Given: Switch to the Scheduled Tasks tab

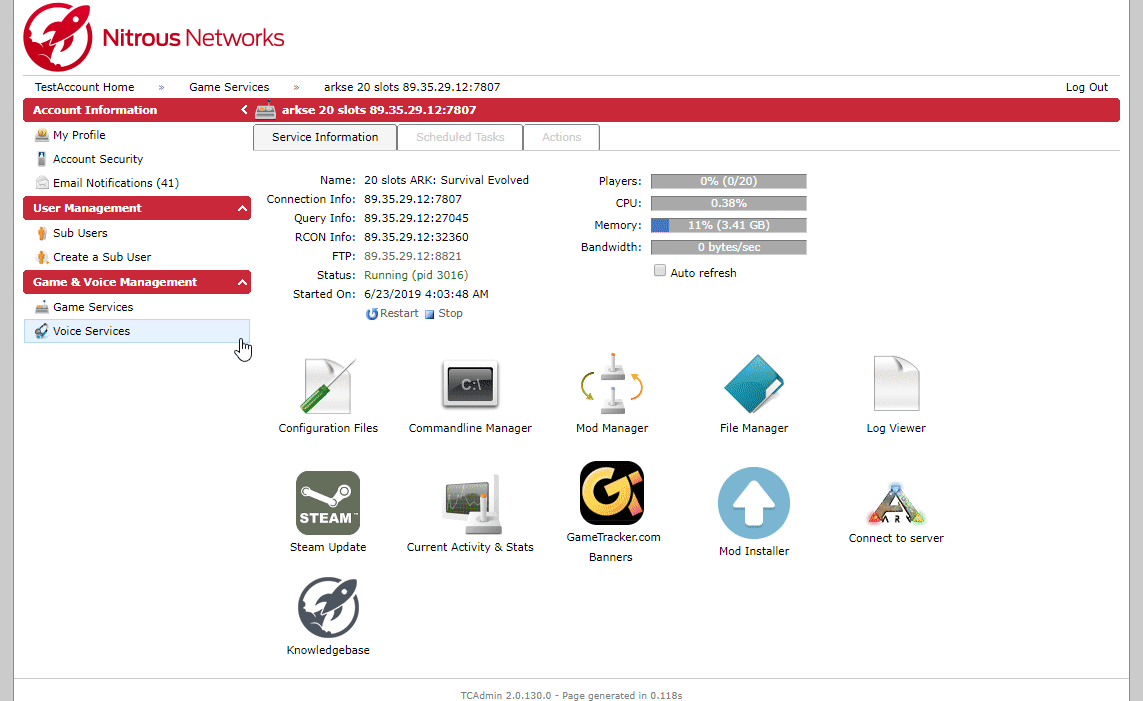Looking at the screenshot, I should click(460, 137).
